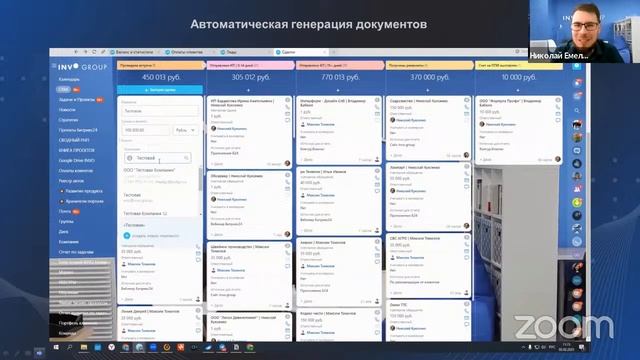Open Отчет по задачам in sidebar
The width and height of the screenshot is (640, 360).
pyautogui.click(x=76, y=252)
